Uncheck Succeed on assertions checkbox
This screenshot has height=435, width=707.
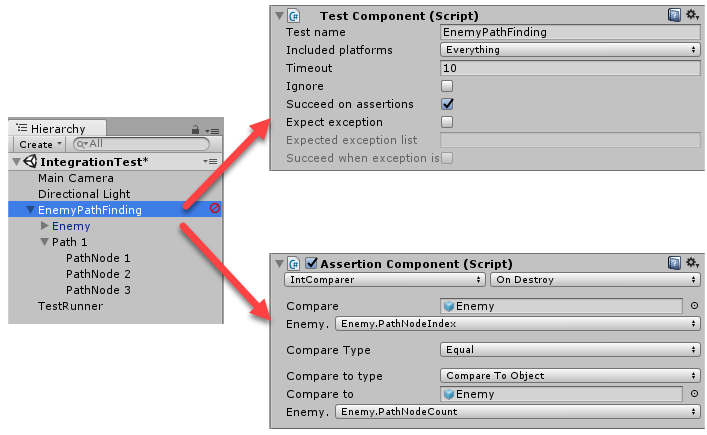coord(447,104)
